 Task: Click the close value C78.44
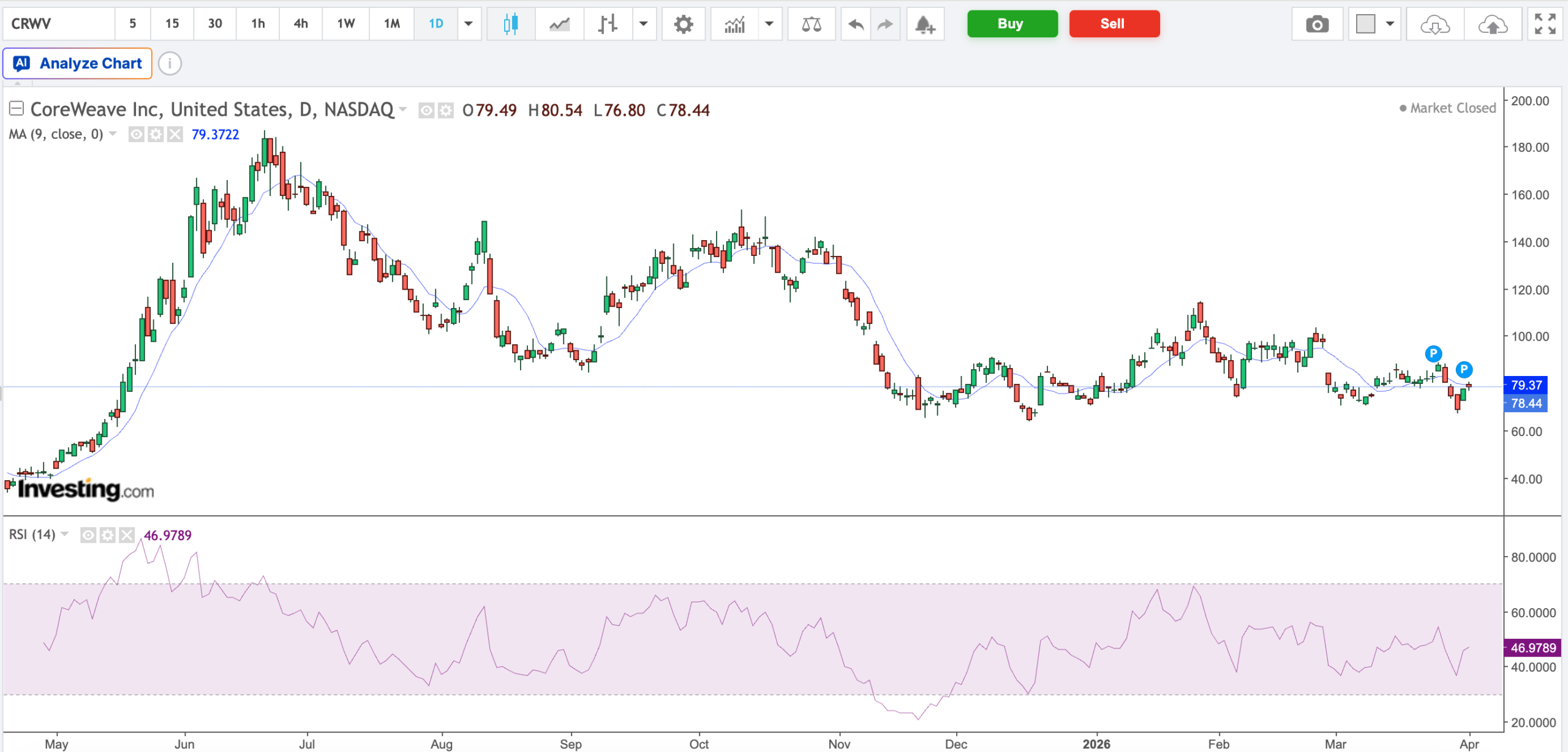(683, 110)
